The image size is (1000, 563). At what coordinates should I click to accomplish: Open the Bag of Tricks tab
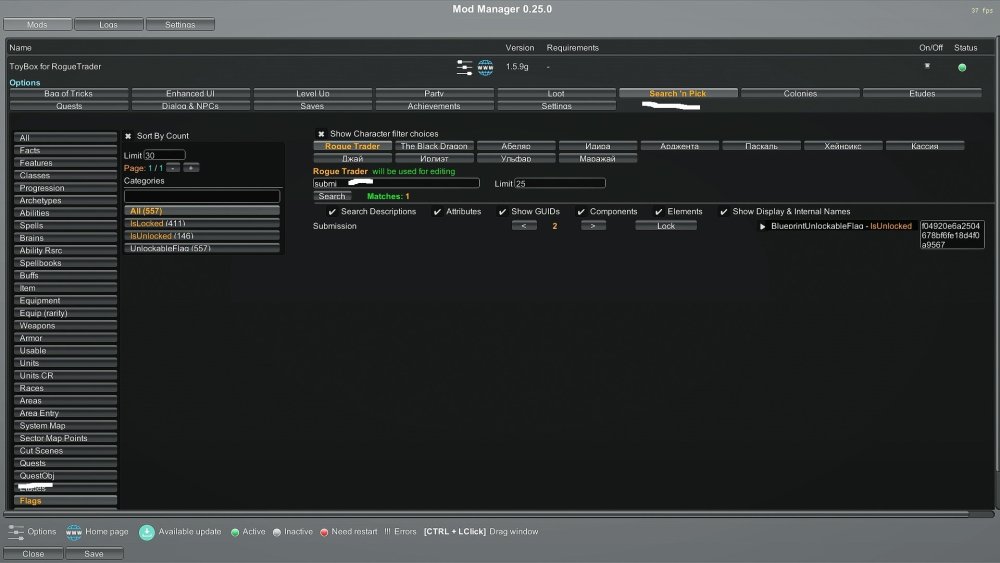[x=69, y=93]
